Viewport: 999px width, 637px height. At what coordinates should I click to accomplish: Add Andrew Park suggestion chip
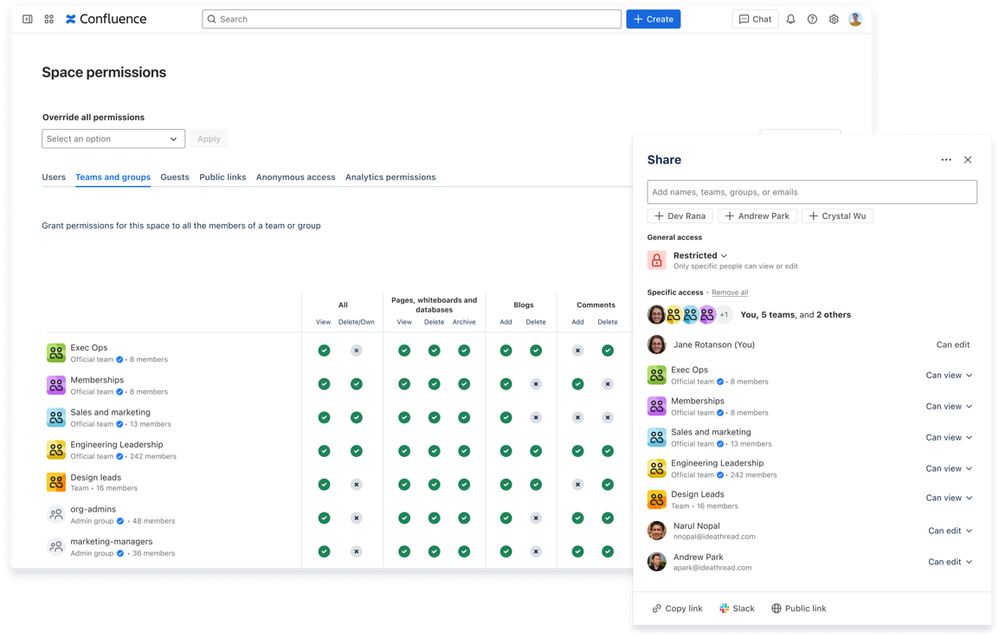[757, 216]
